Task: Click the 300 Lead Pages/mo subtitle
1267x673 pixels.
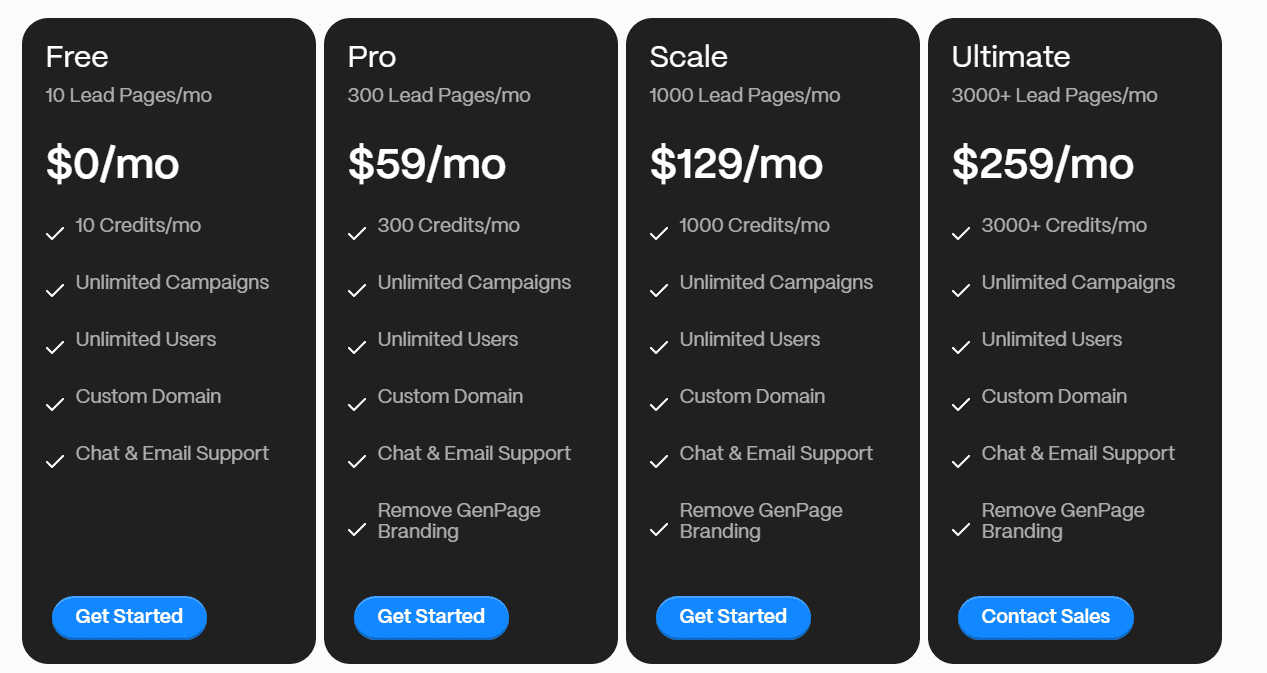Action: [438, 95]
